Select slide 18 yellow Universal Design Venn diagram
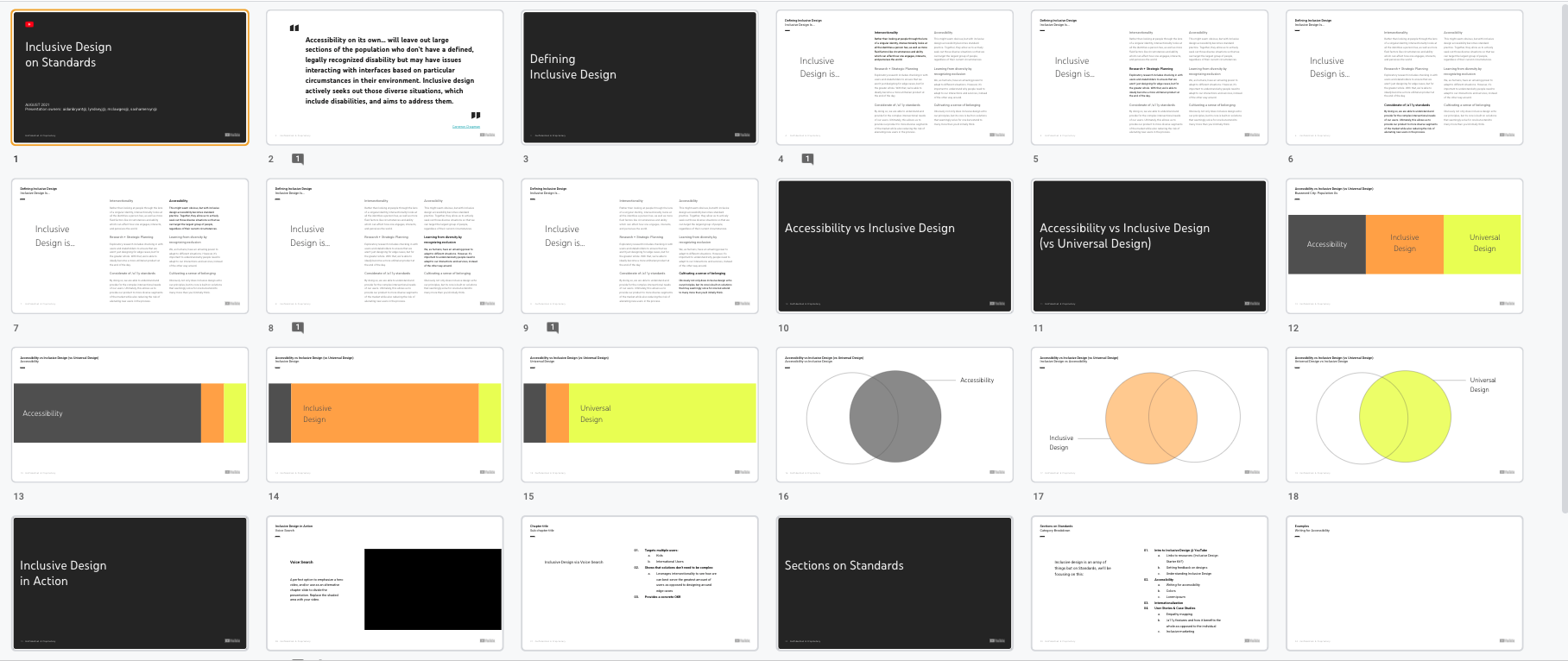 click(x=1404, y=414)
